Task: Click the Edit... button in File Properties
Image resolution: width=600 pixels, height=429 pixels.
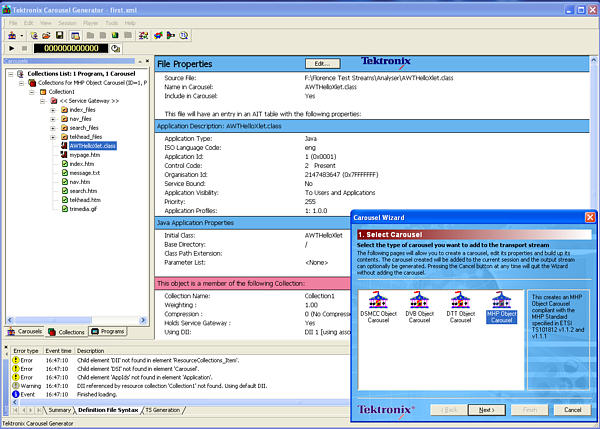Action: pyautogui.click(x=323, y=64)
